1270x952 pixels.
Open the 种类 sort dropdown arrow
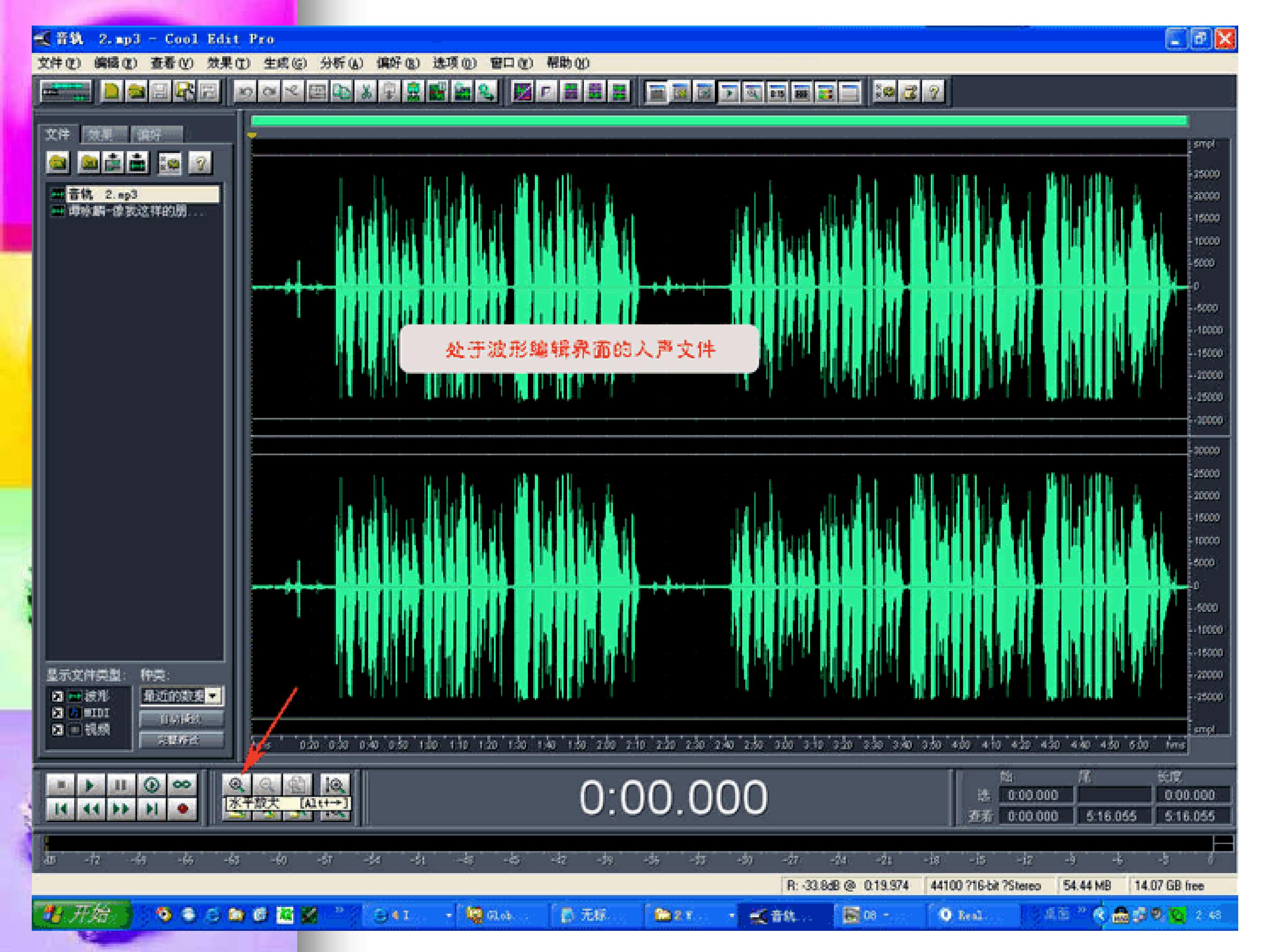pos(213,696)
